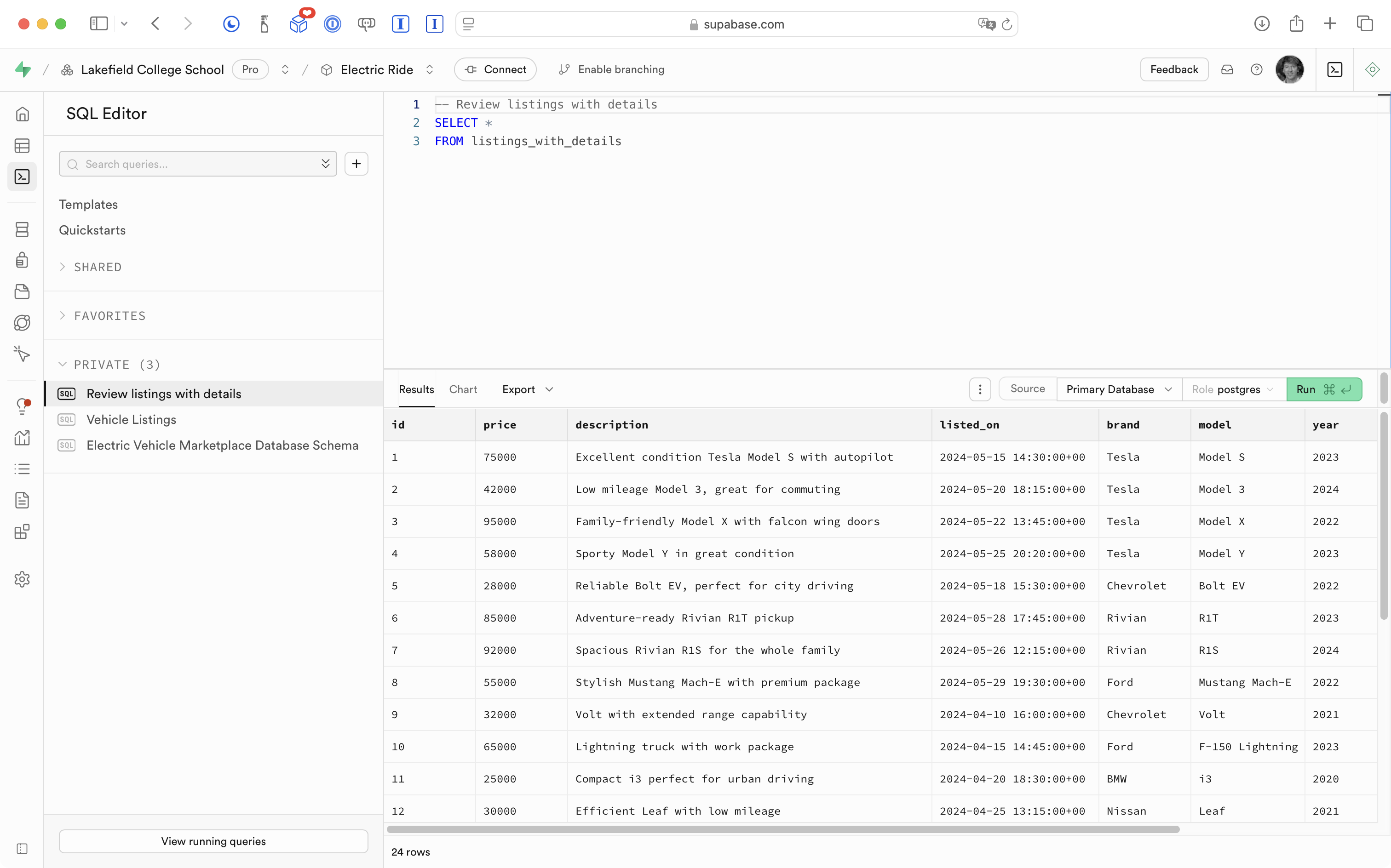Run the SQL query
Screen dimensions: 1391x868
coord(1323,389)
